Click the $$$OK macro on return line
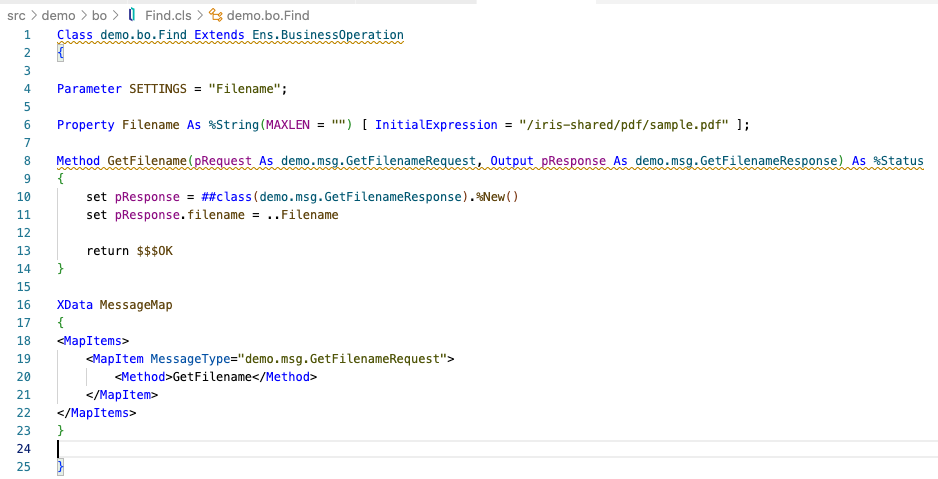Image resolution: width=938 pixels, height=479 pixels. point(155,251)
